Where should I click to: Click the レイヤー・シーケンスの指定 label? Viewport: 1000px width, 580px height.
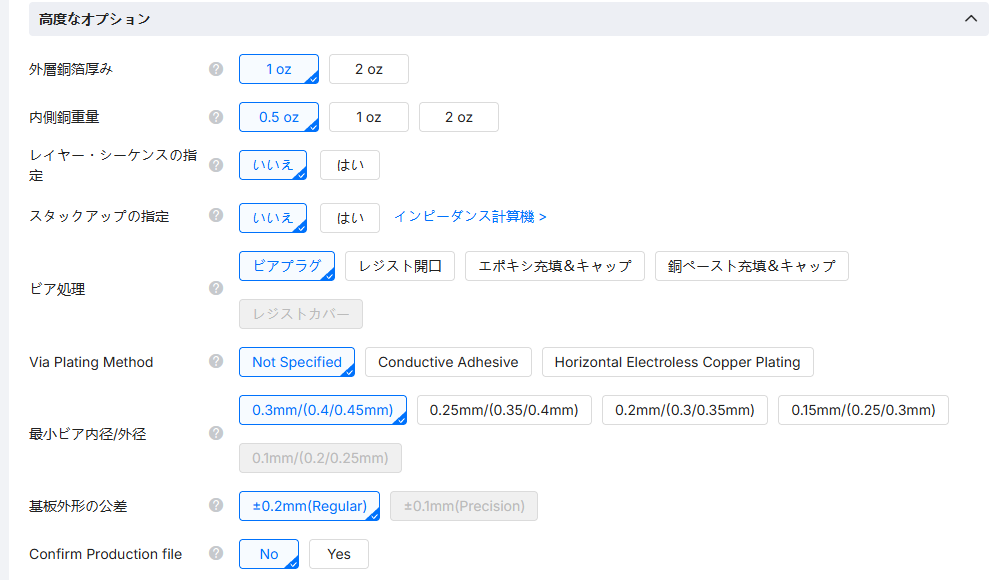click(113, 165)
